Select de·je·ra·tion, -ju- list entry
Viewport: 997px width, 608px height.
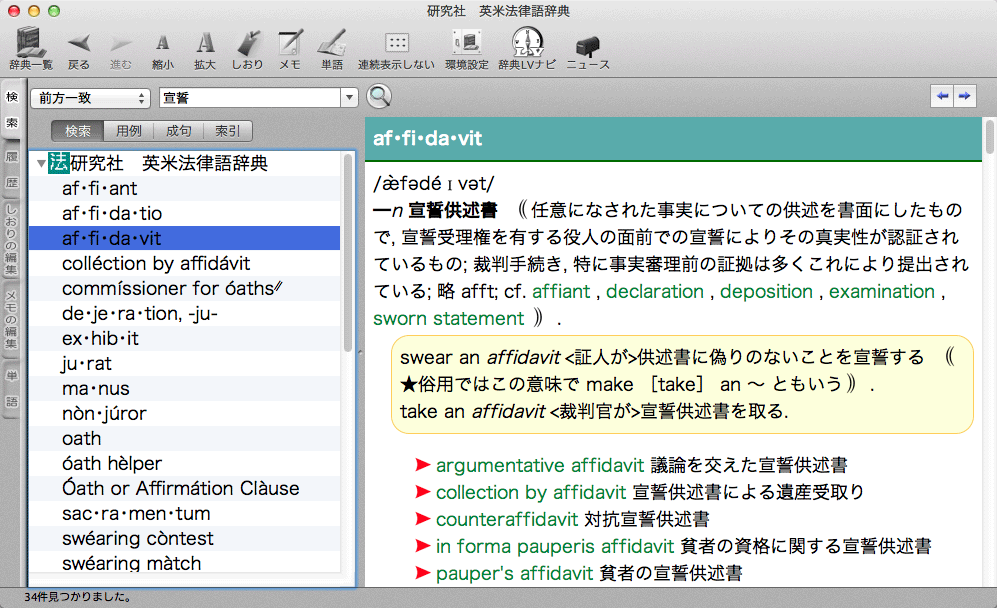[x=184, y=313]
